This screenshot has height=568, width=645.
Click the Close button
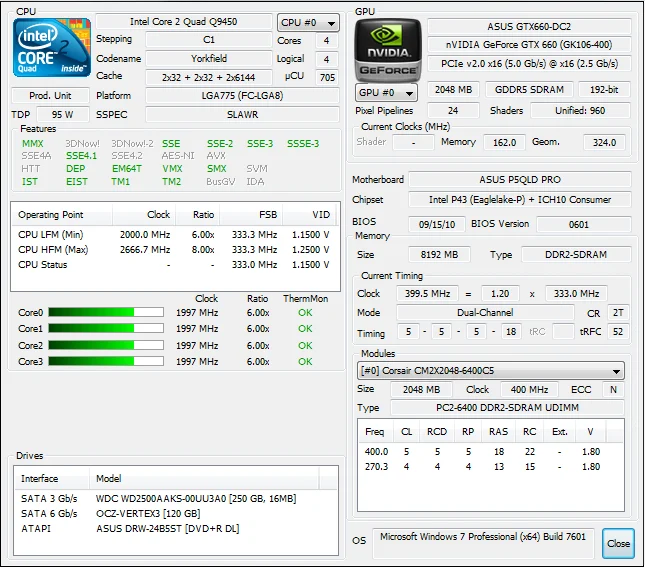click(618, 543)
